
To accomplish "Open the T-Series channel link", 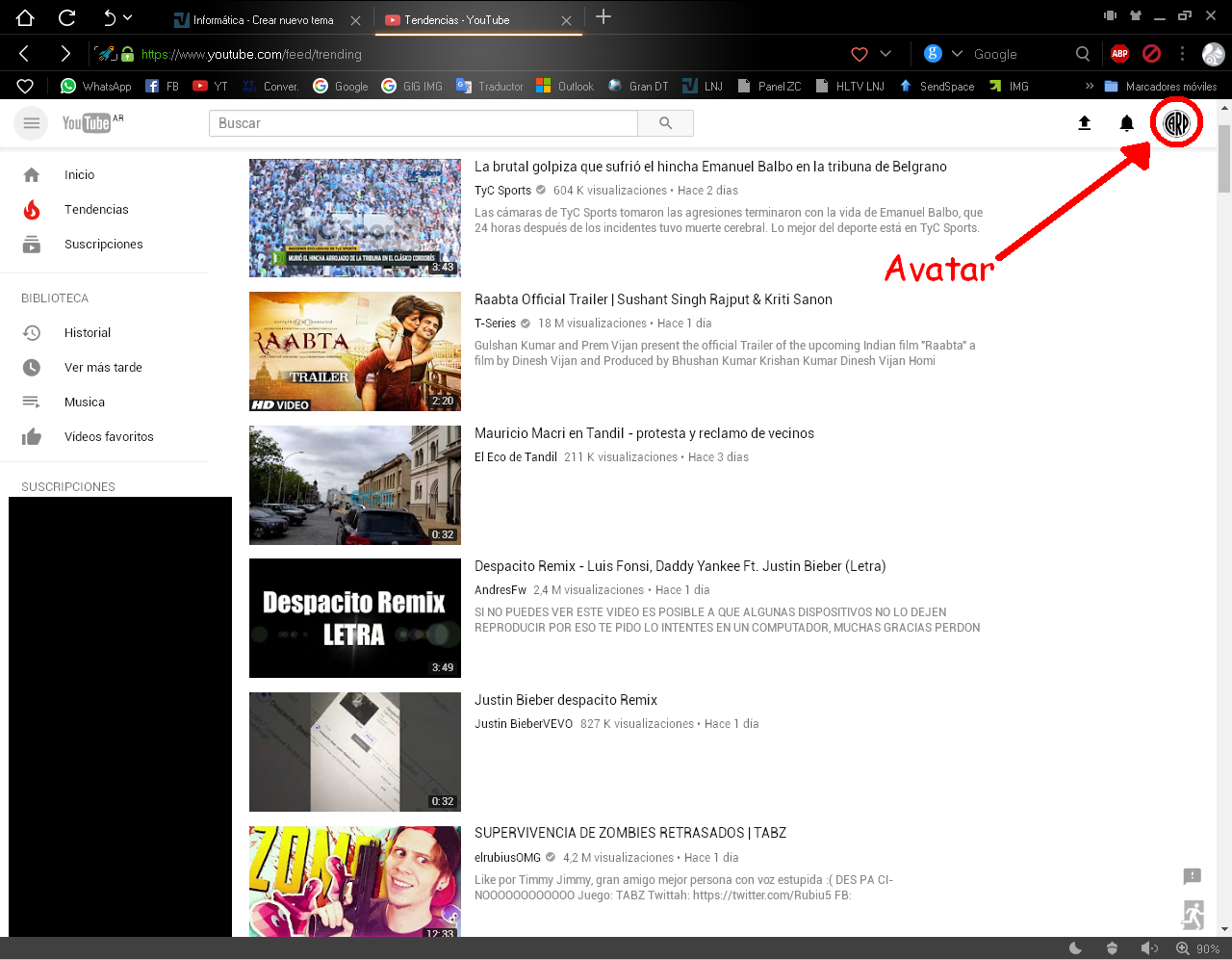I will [x=495, y=324].
